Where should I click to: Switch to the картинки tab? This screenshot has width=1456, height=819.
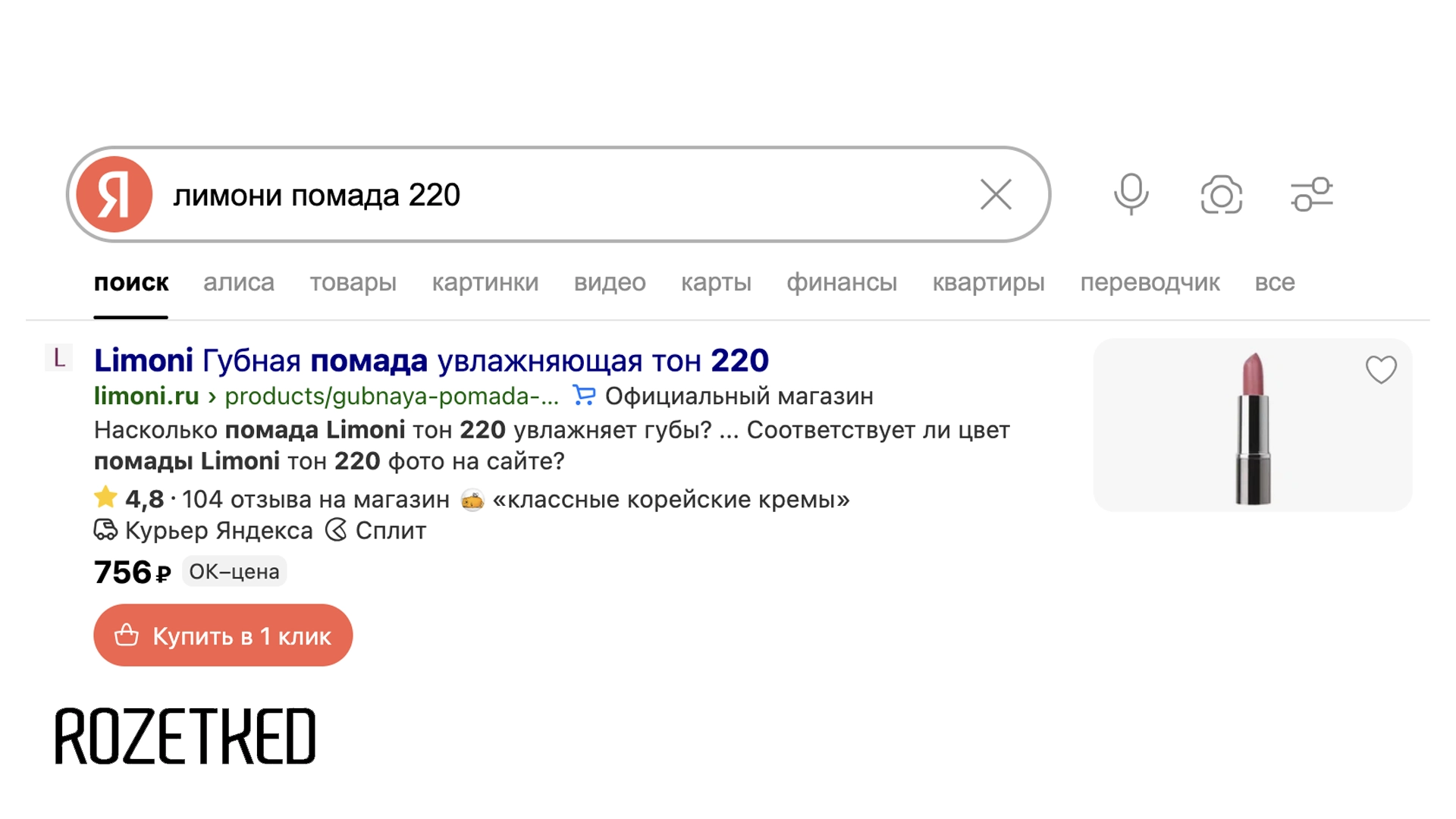[485, 282]
